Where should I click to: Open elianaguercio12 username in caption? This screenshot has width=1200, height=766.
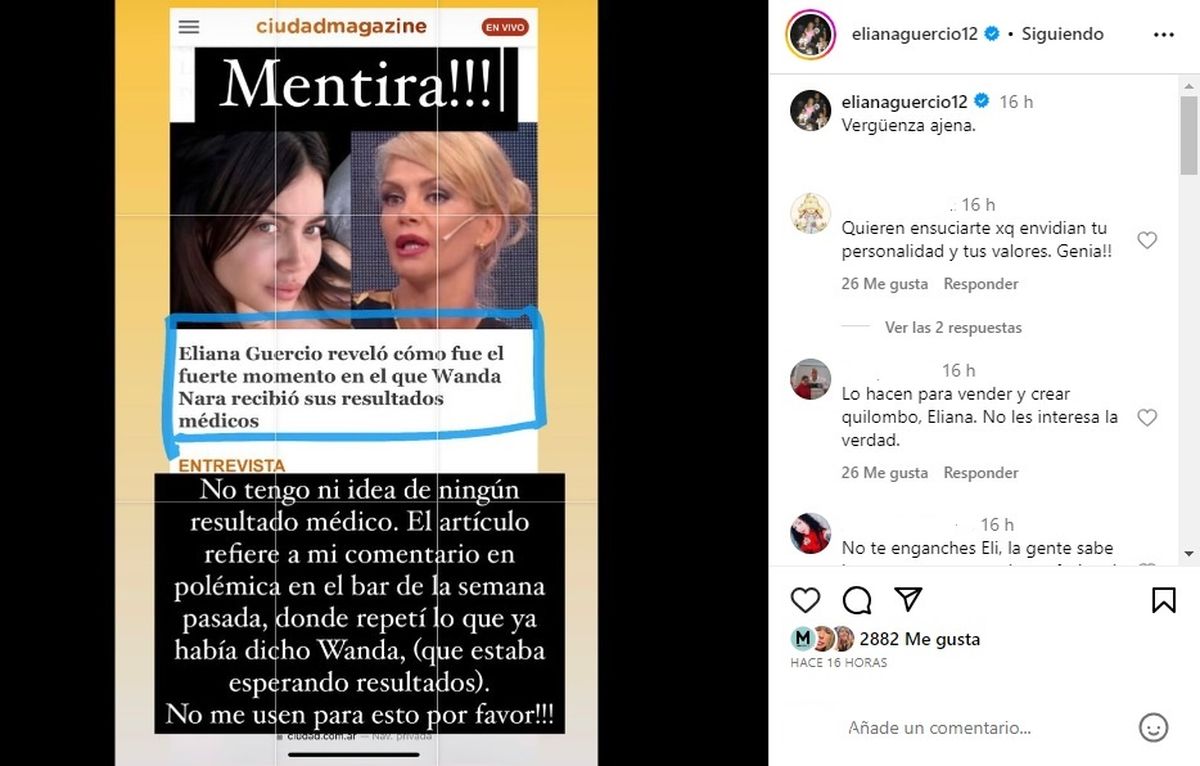905,101
